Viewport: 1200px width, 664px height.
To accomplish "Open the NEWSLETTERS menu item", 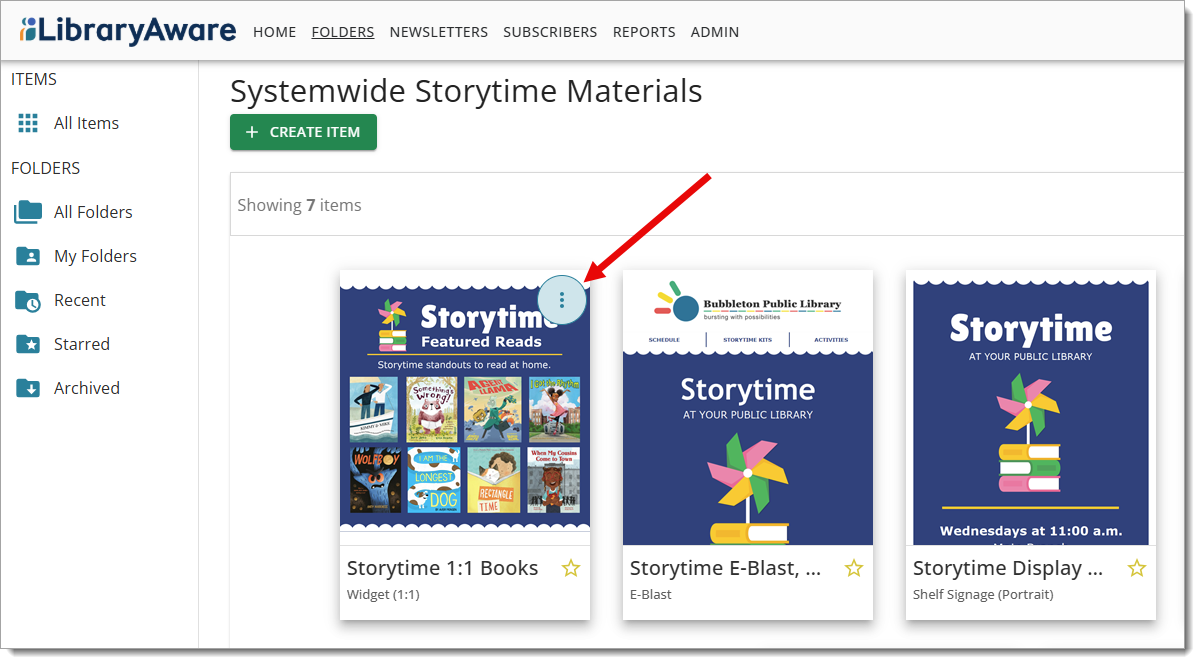I will [439, 32].
